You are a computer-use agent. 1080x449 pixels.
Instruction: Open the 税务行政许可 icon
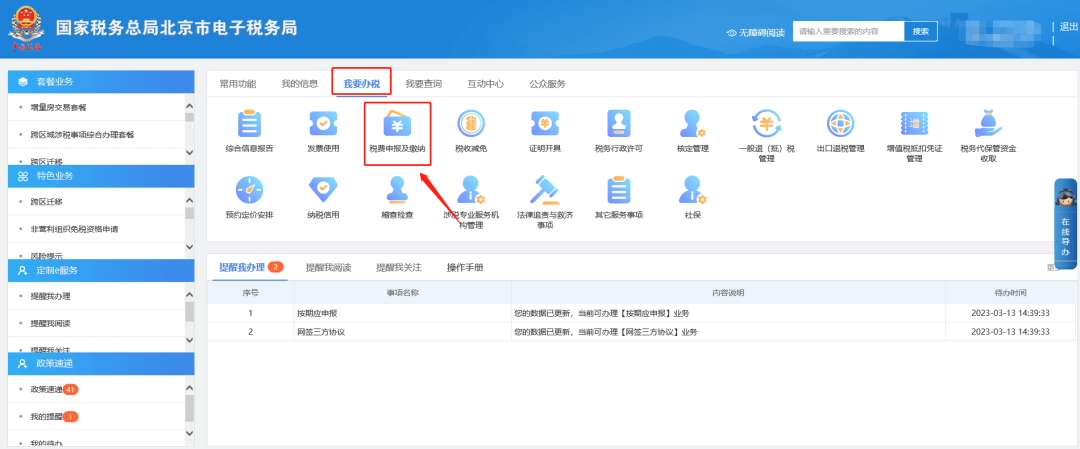[x=619, y=125]
